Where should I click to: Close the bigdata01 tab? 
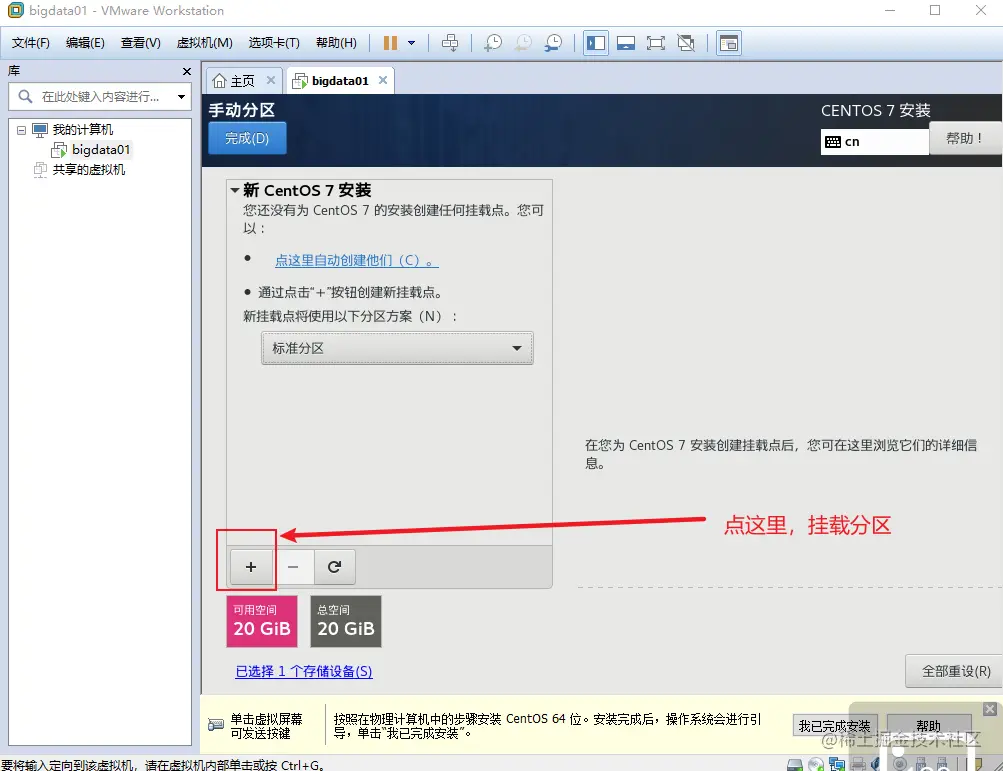pyautogui.click(x=383, y=81)
